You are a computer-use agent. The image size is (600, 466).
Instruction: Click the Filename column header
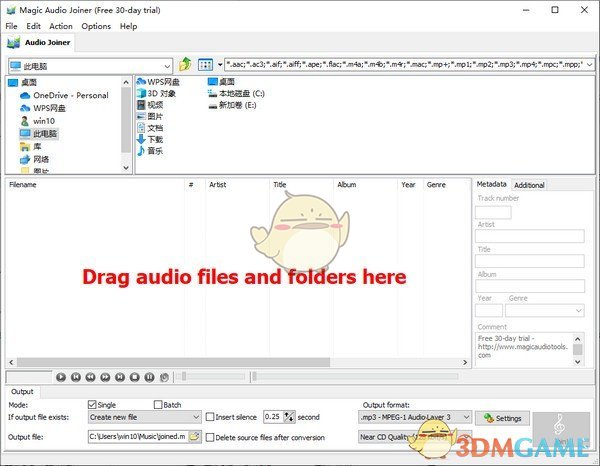pos(95,184)
